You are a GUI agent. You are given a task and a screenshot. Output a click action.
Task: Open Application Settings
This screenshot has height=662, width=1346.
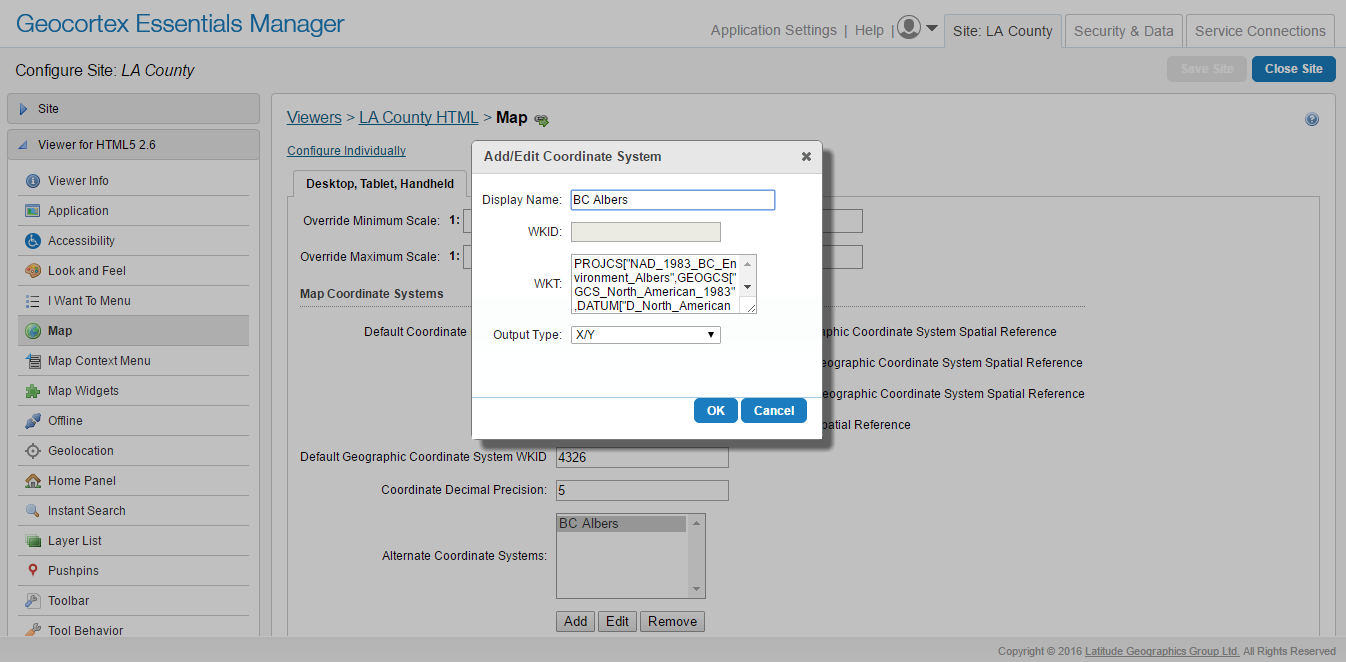[x=774, y=30]
